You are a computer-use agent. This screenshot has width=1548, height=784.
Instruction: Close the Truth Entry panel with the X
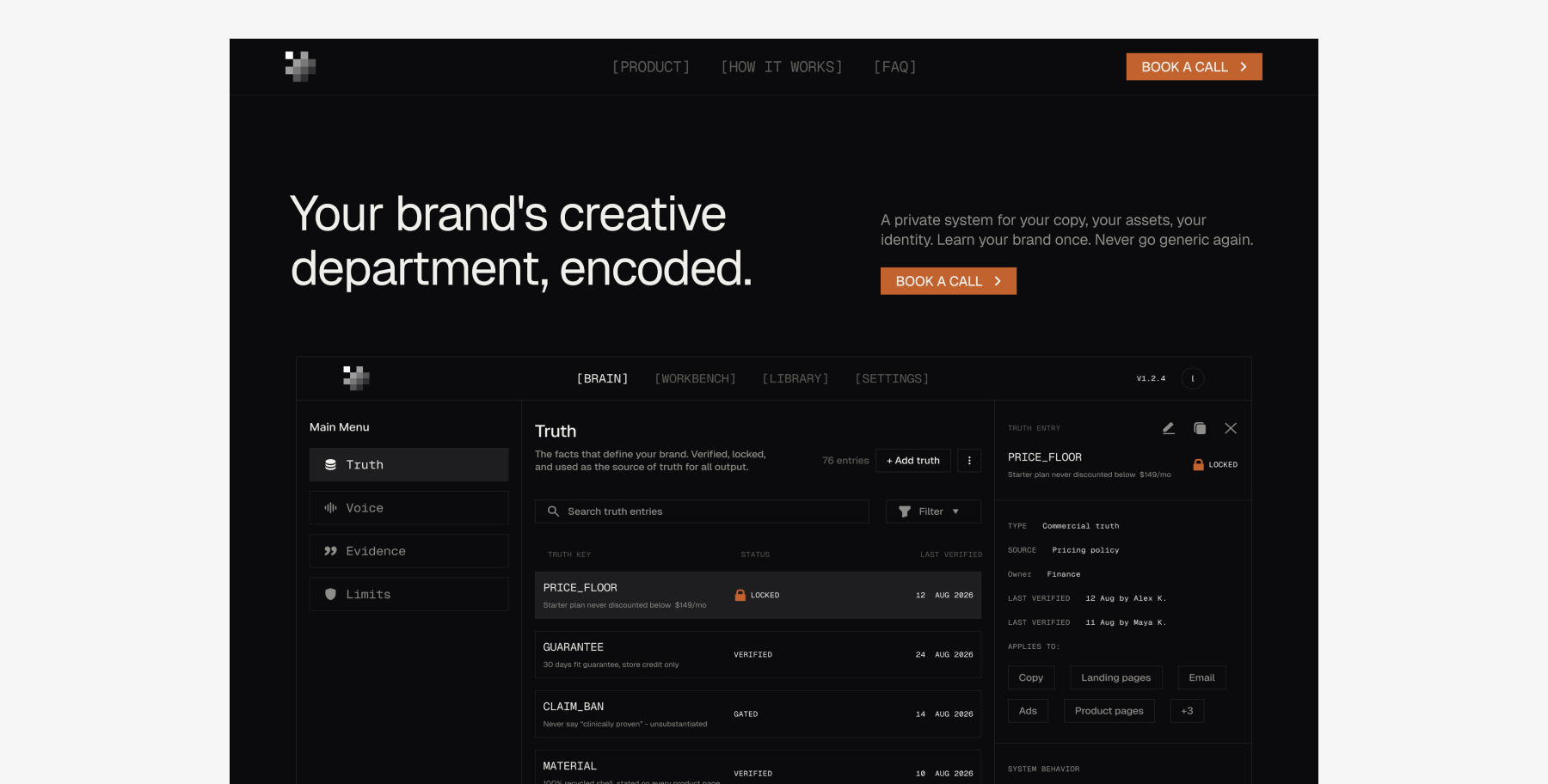pyautogui.click(x=1231, y=428)
